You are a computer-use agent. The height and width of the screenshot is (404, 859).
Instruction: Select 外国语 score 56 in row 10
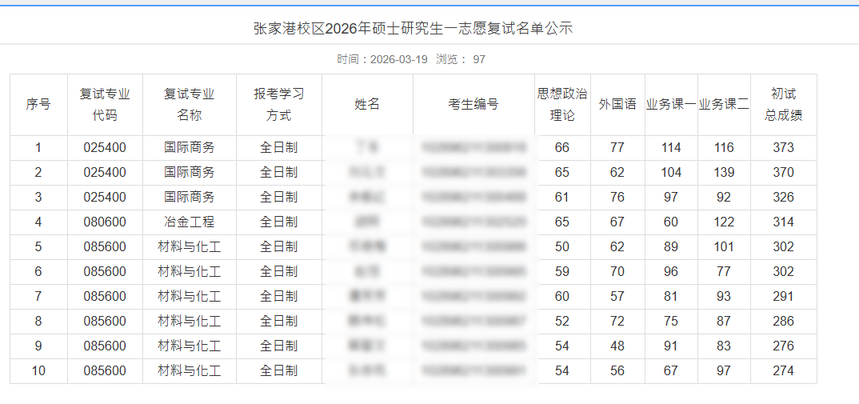pyautogui.click(x=617, y=371)
